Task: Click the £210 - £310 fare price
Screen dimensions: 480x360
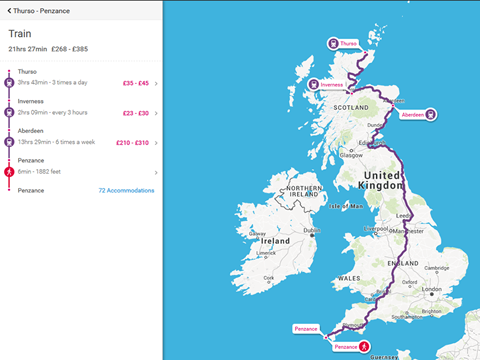Action: [x=132, y=143]
